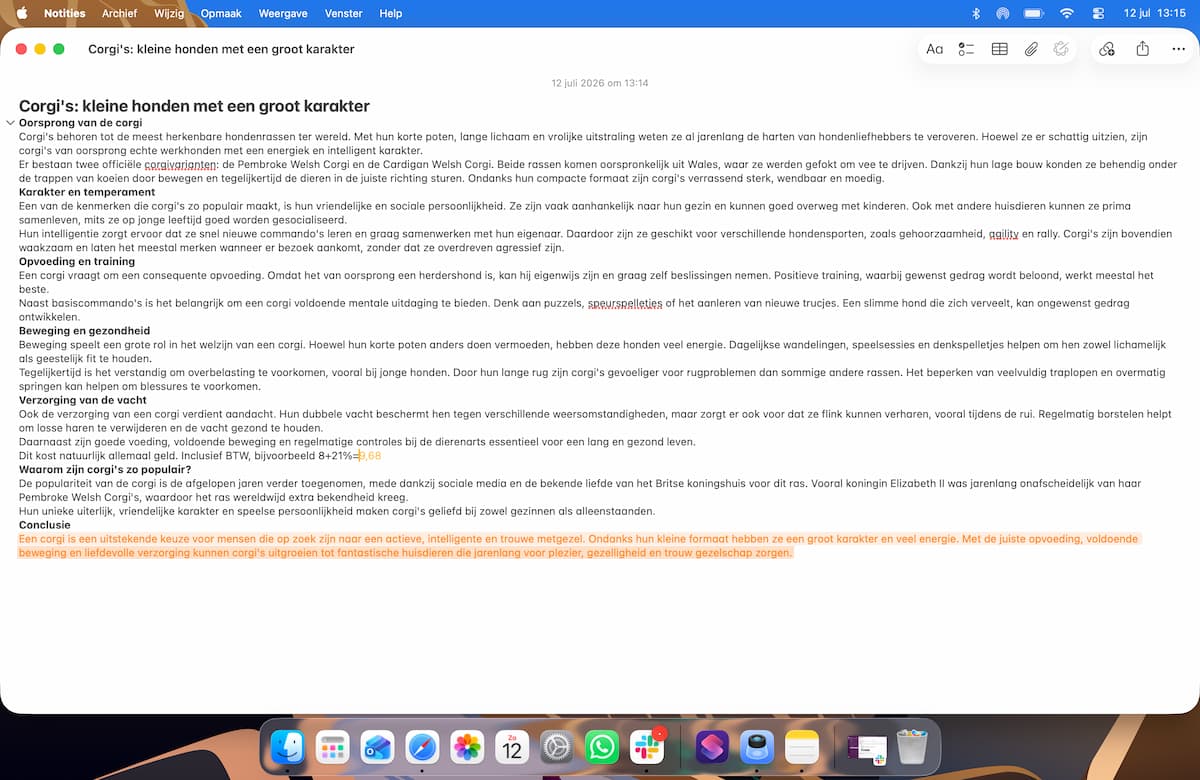
Task: Click the Notes app icon in the Dock
Action: [x=803, y=747]
